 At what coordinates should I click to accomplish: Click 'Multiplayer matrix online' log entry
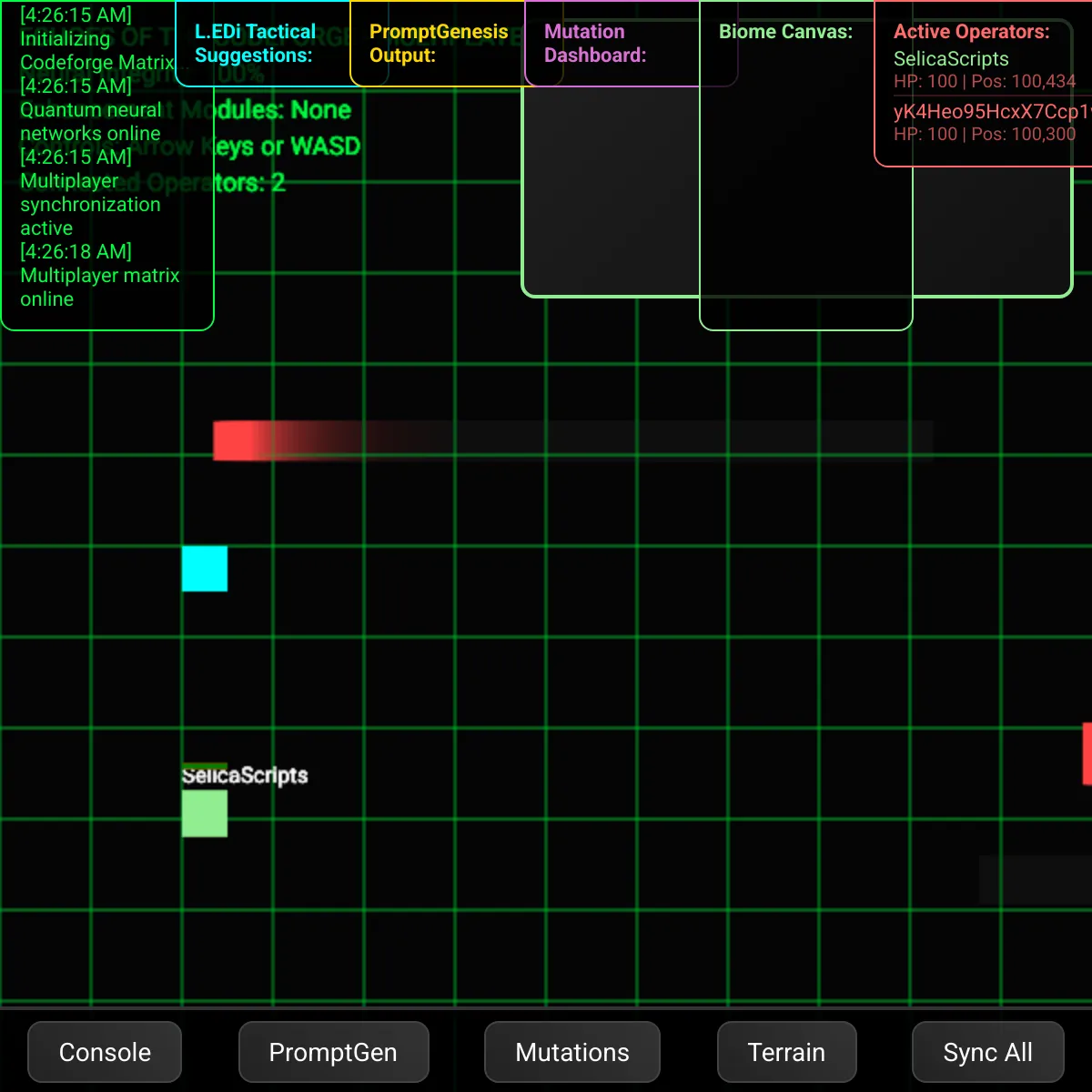click(x=100, y=288)
